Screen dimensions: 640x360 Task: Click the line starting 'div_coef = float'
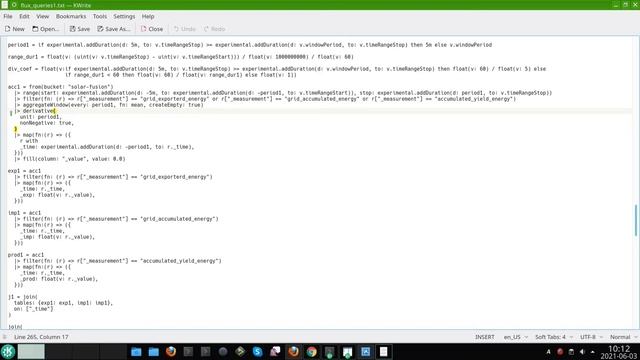click(277, 69)
